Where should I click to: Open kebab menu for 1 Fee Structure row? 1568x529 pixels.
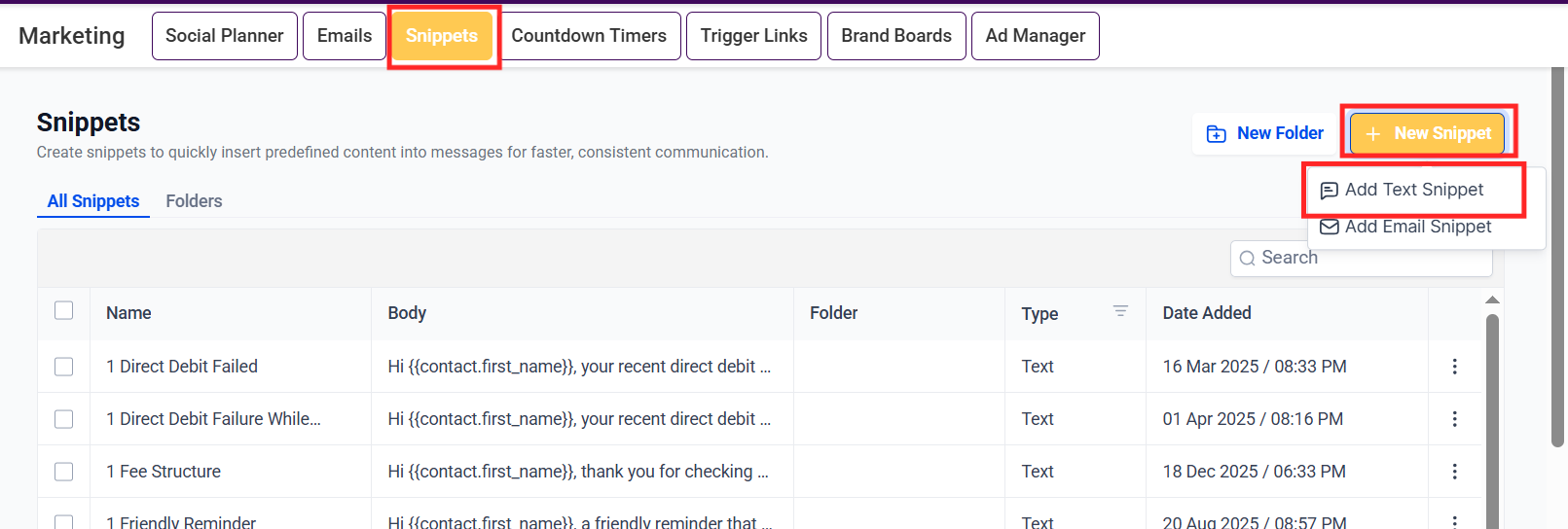click(x=1454, y=472)
